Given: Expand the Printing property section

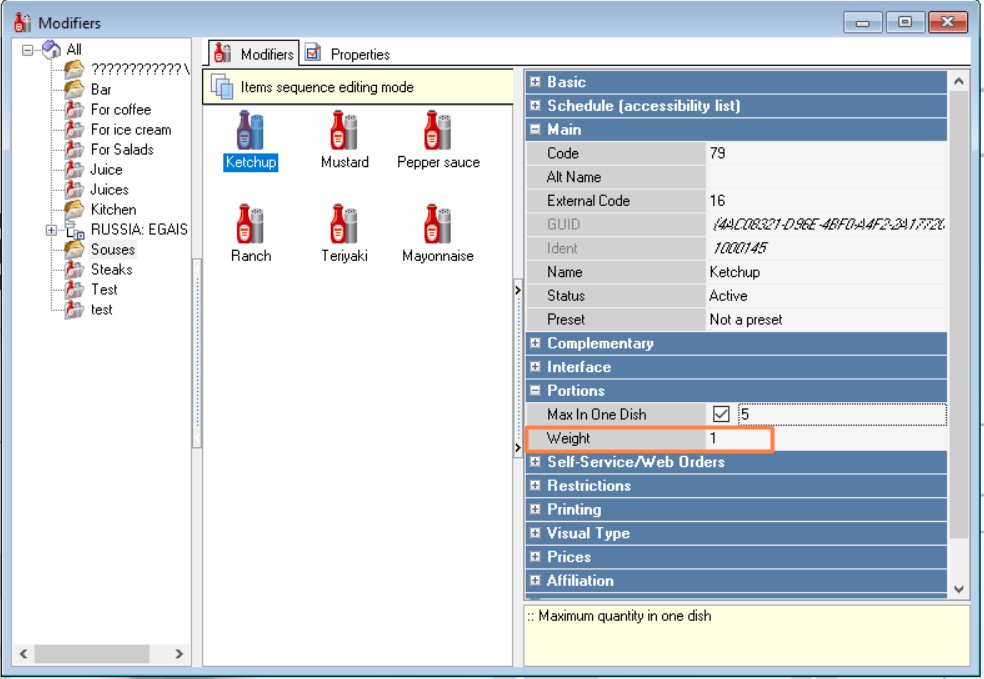Looking at the screenshot, I should (x=535, y=509).
